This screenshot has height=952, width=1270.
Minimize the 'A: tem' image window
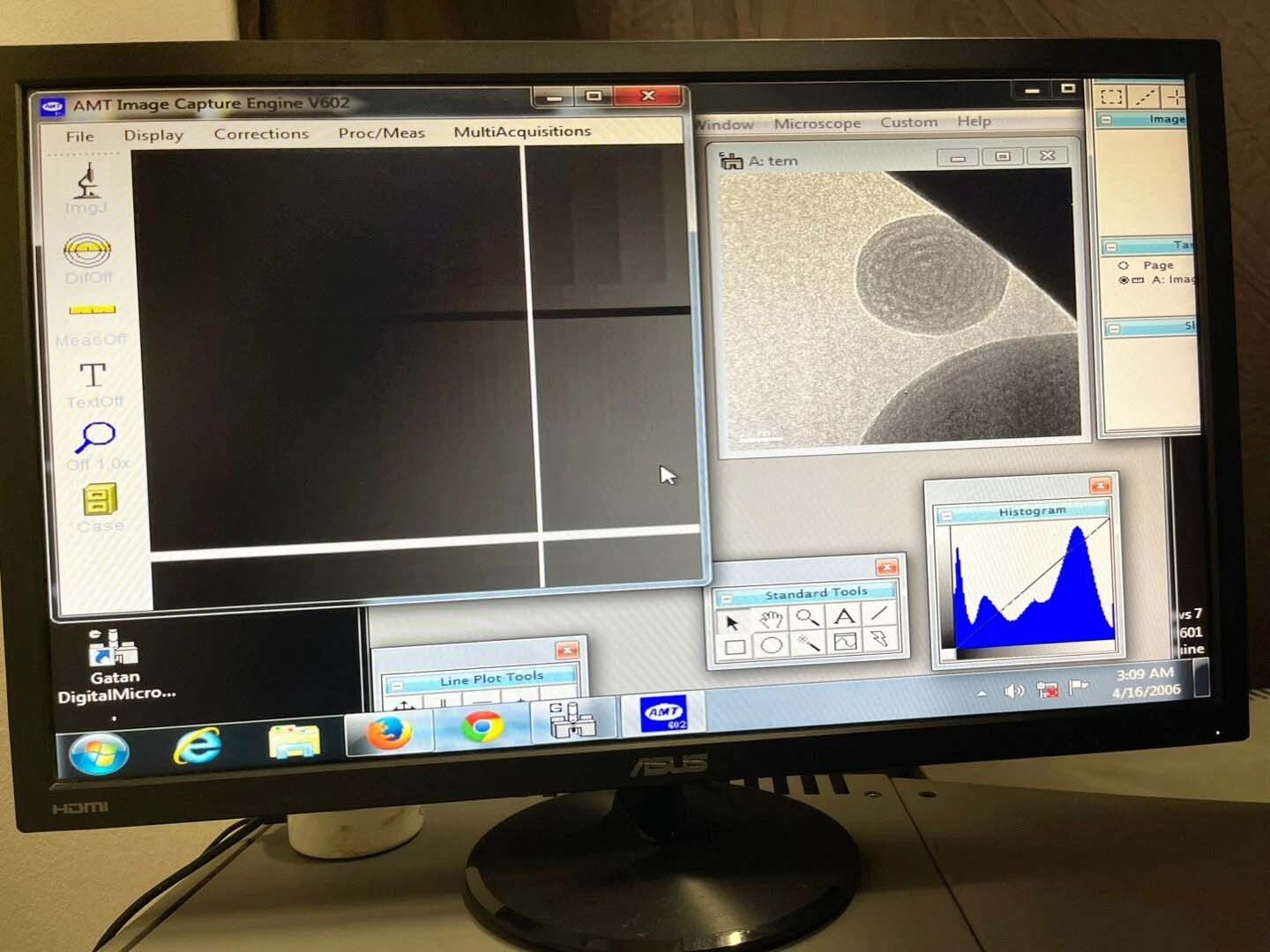[x=957, y=158]
